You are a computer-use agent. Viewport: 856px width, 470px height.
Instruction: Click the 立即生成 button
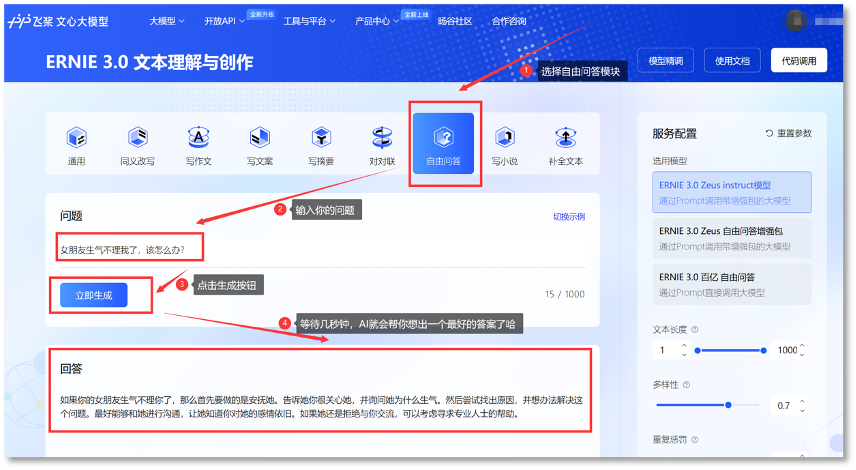(x=94, y=295)
